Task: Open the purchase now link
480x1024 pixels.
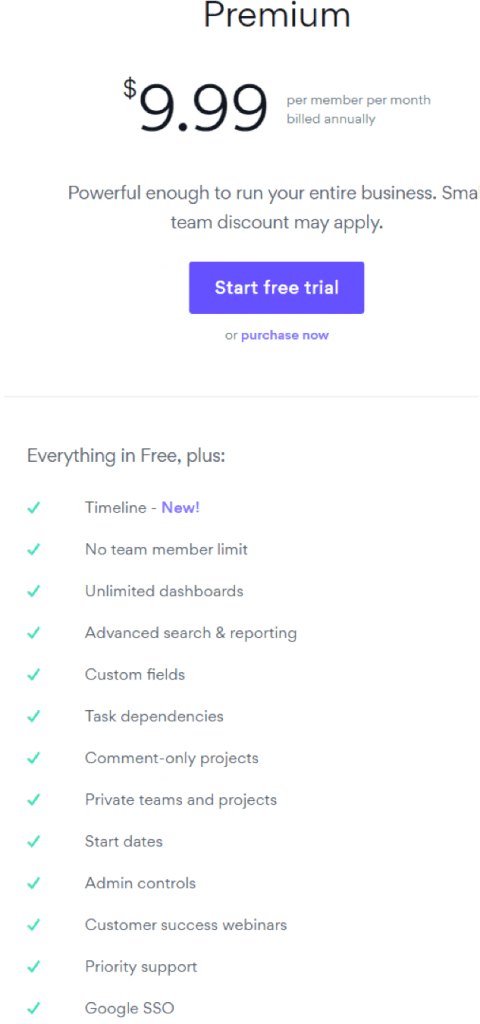Action: (x=285, y=335)
